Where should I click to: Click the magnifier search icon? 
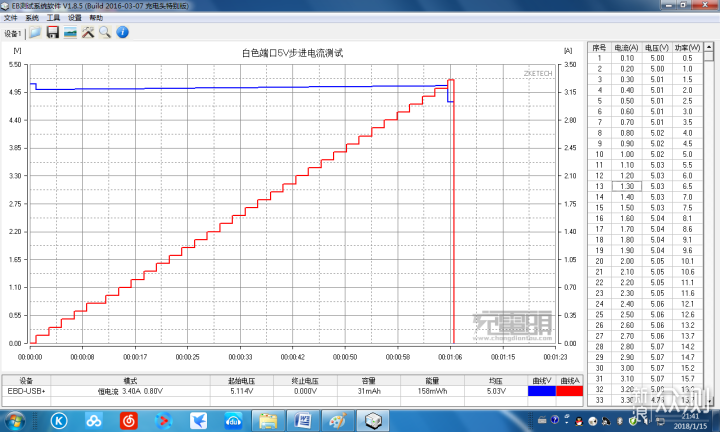point(104,32)
